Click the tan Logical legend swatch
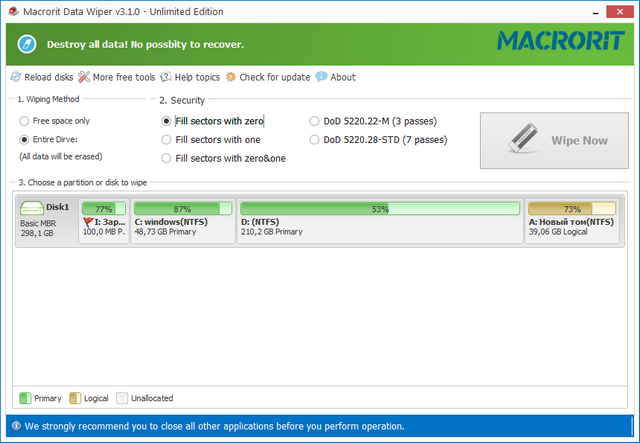The height and width of the screenshot is (443, 640). pos(75,398)
